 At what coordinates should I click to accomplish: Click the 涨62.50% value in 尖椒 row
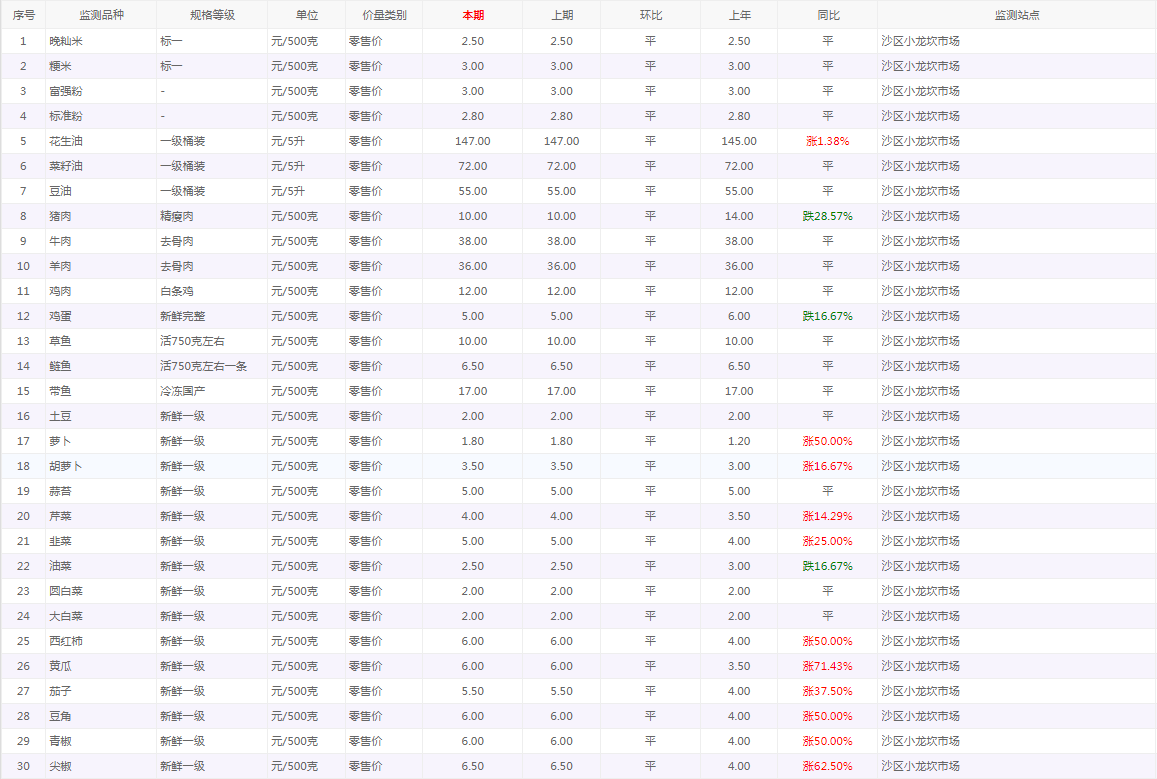(827, 766)
